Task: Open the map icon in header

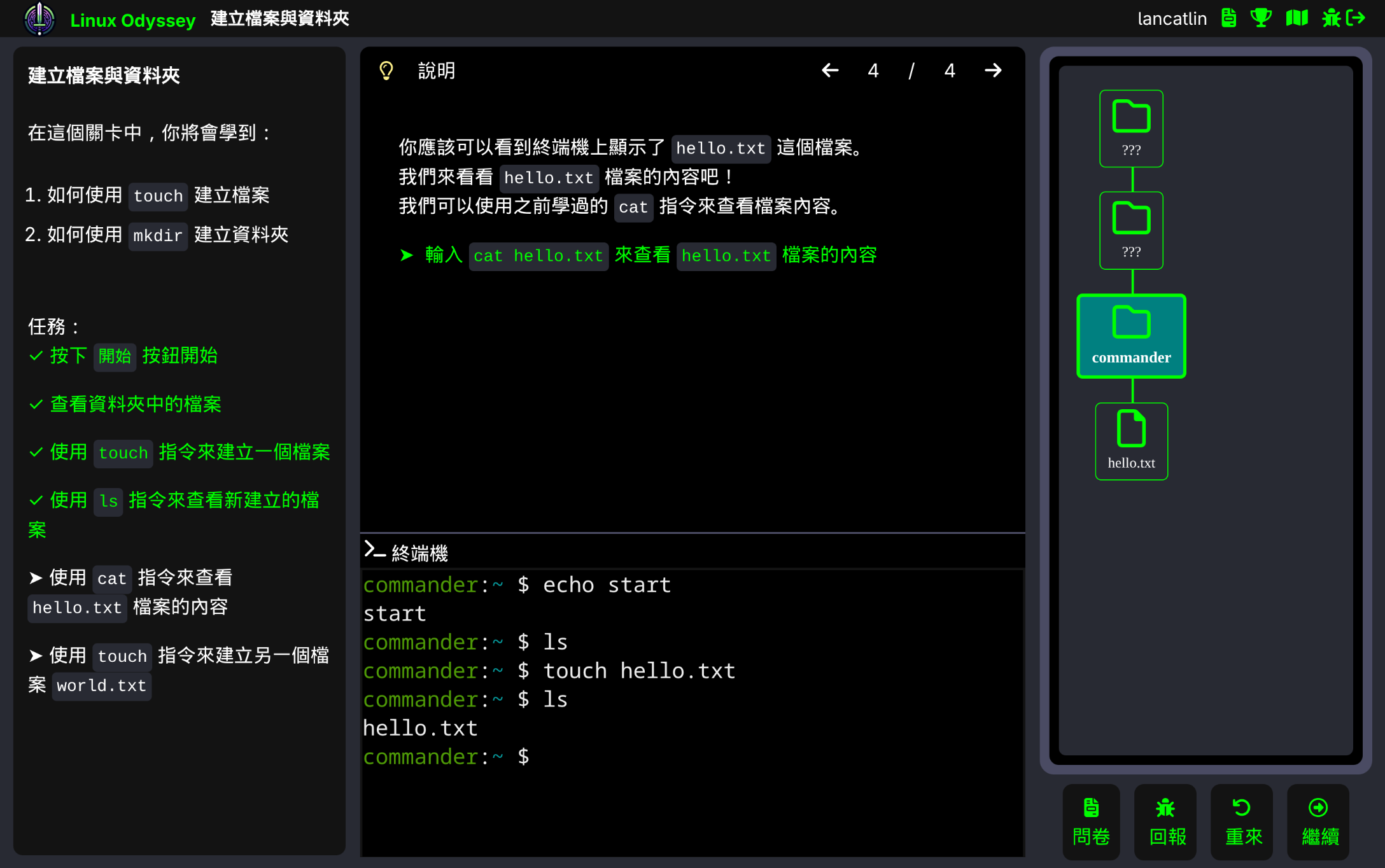Action: coord(1297,18)
